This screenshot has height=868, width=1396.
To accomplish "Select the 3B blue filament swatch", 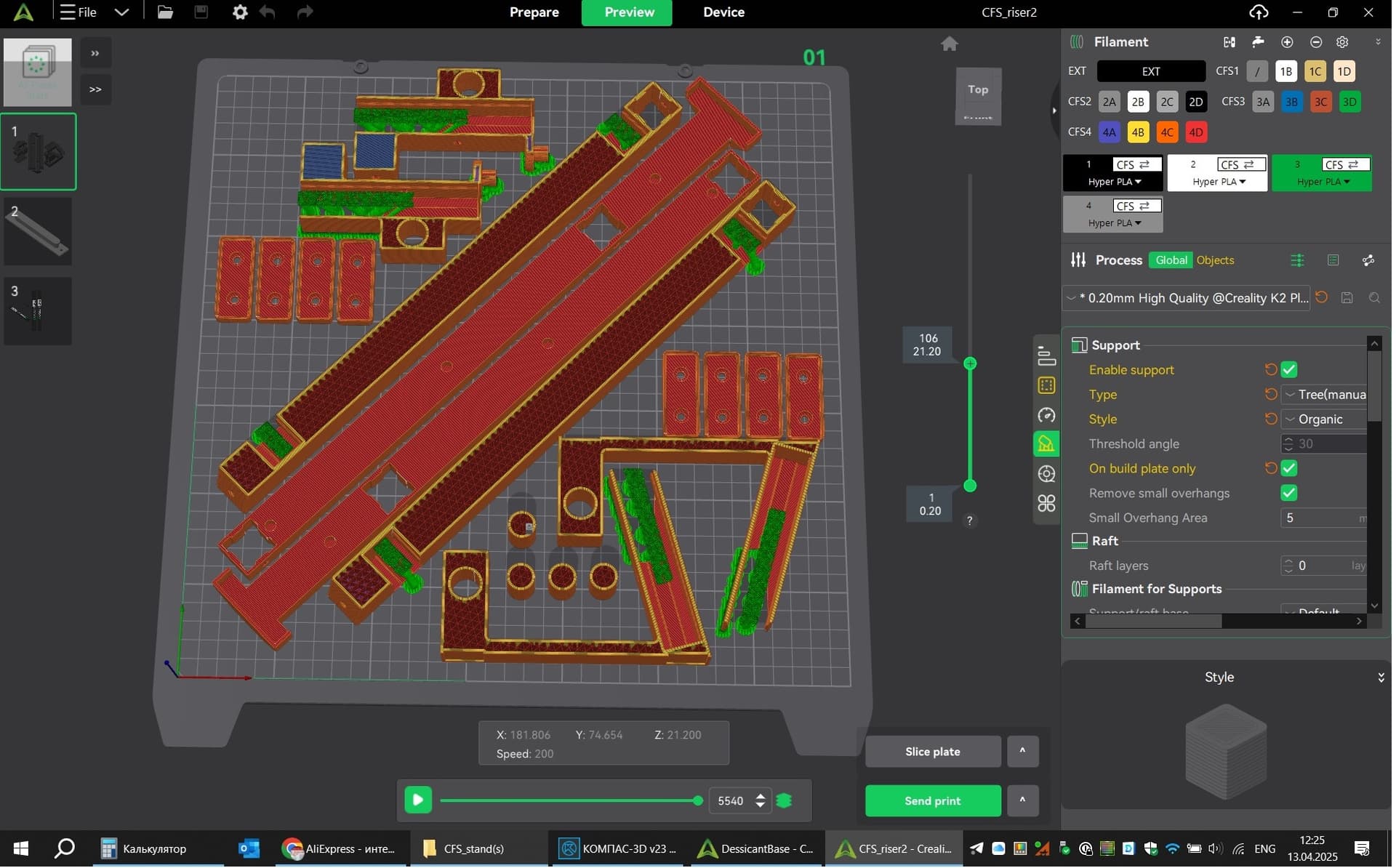I will [1292, 102].
